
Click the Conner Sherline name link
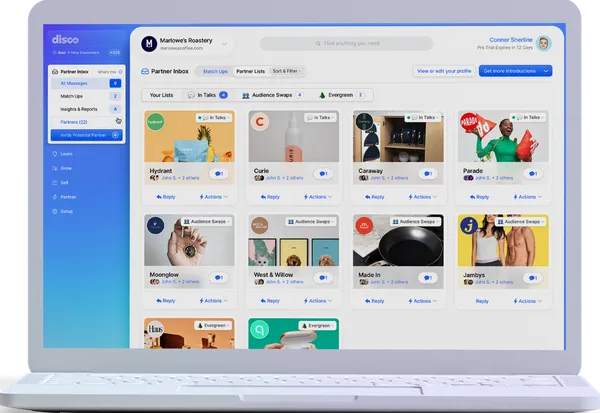pyautogui.click(x=511, y=40)
